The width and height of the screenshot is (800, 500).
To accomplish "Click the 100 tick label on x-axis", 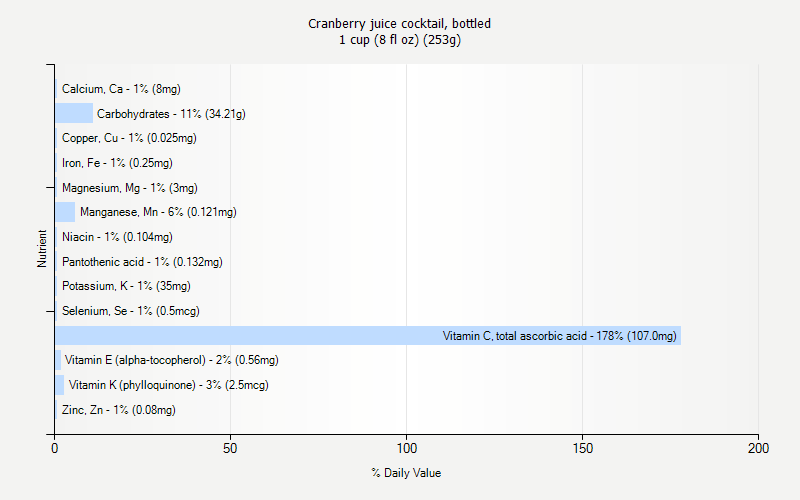I will (x=407, y=448).
